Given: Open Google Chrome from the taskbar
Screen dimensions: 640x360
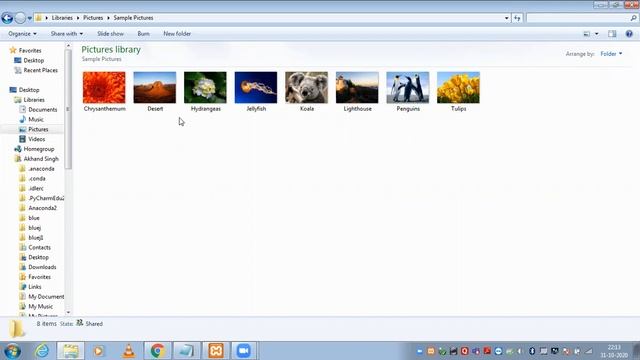Looking at the screenshot, I should 158,351.
